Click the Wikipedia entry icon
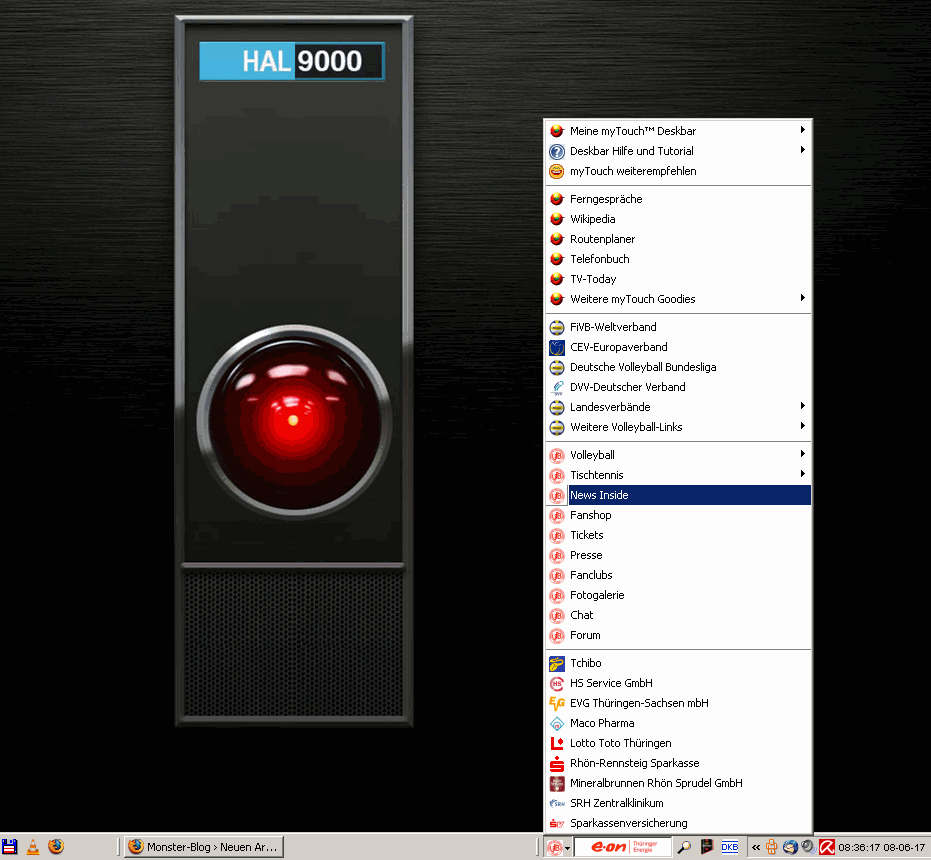Screen dimensions: 931x860 (556, 219)
